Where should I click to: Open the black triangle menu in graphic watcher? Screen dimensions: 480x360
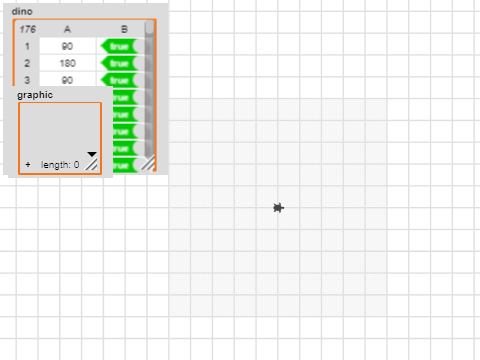click(92, 154)
